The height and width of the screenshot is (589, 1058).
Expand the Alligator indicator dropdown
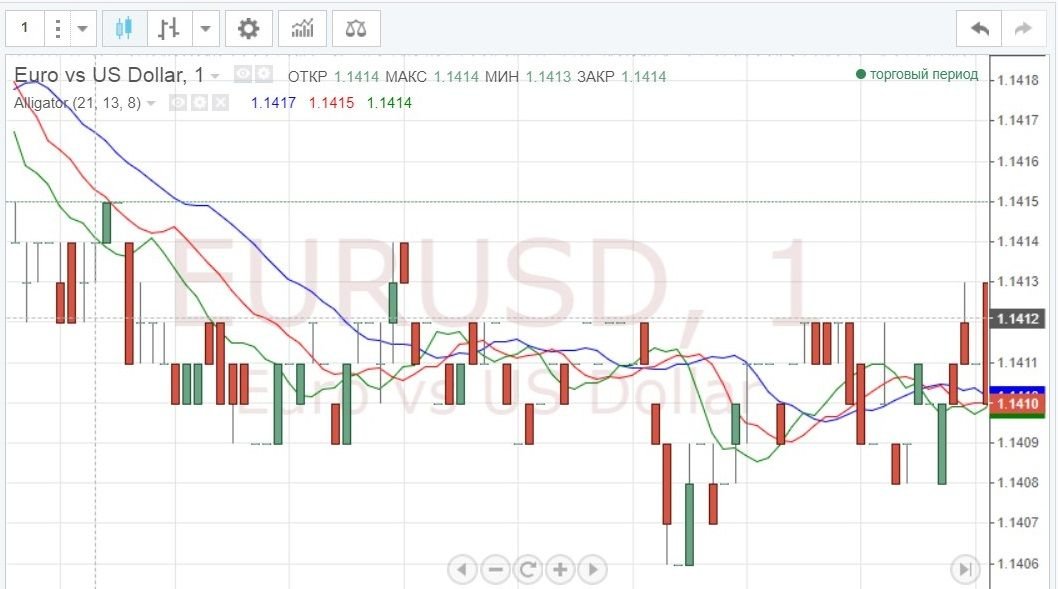[151, 103]
